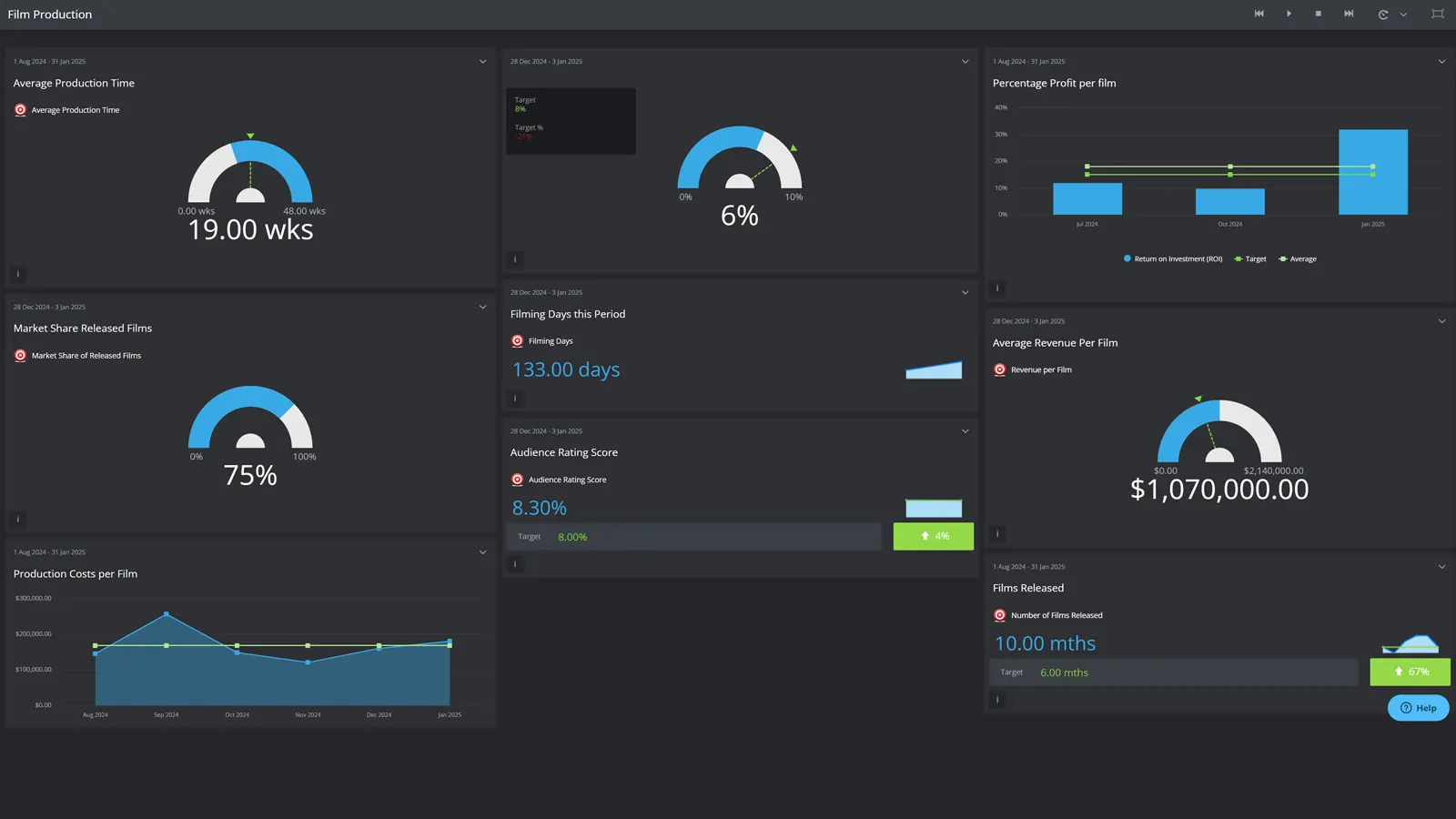Click the 19.00 wks production time gauge
Image resolution: width=1456 pixels, height=819 pixels.
click(250, 171)
